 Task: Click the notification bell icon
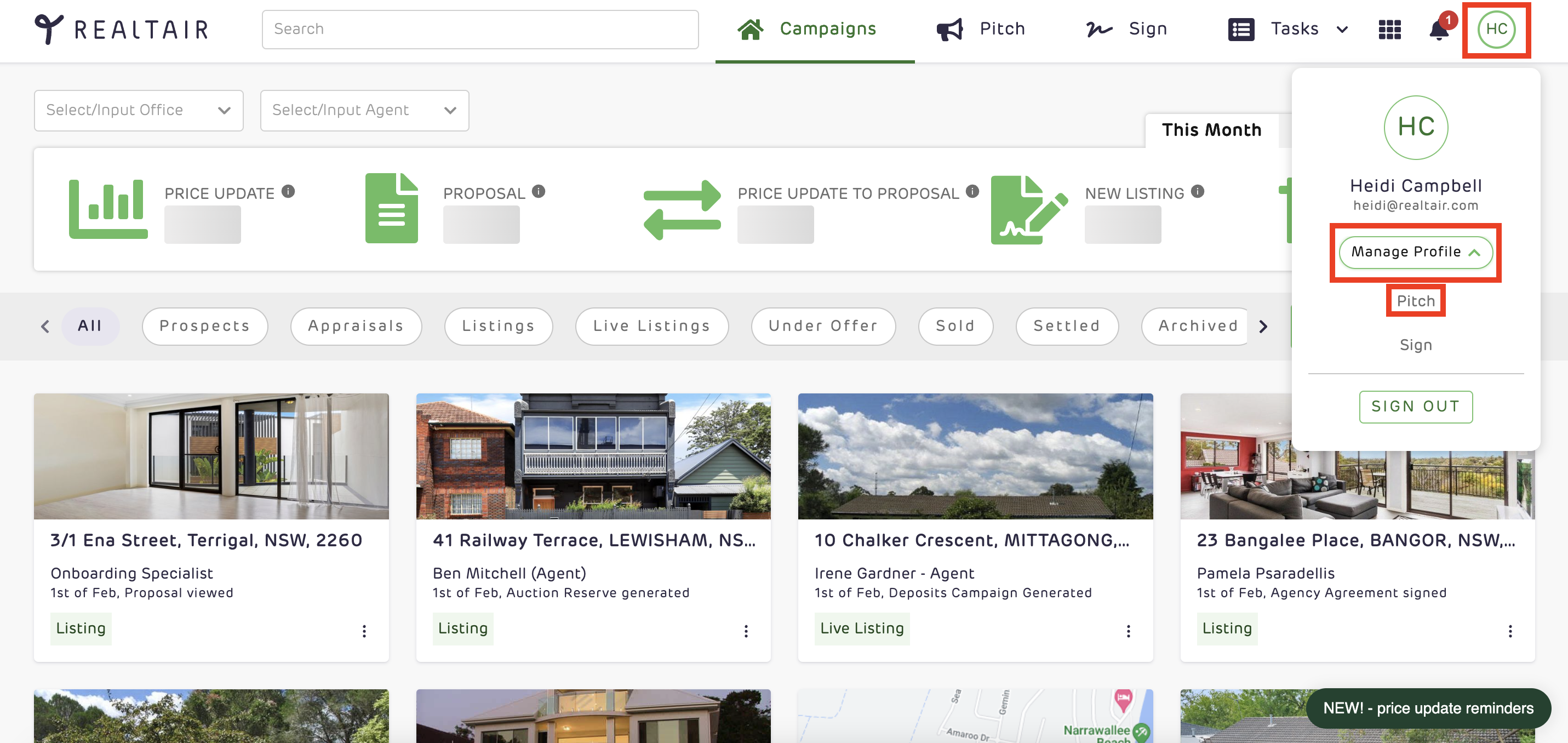click(x=1438, y=30)
